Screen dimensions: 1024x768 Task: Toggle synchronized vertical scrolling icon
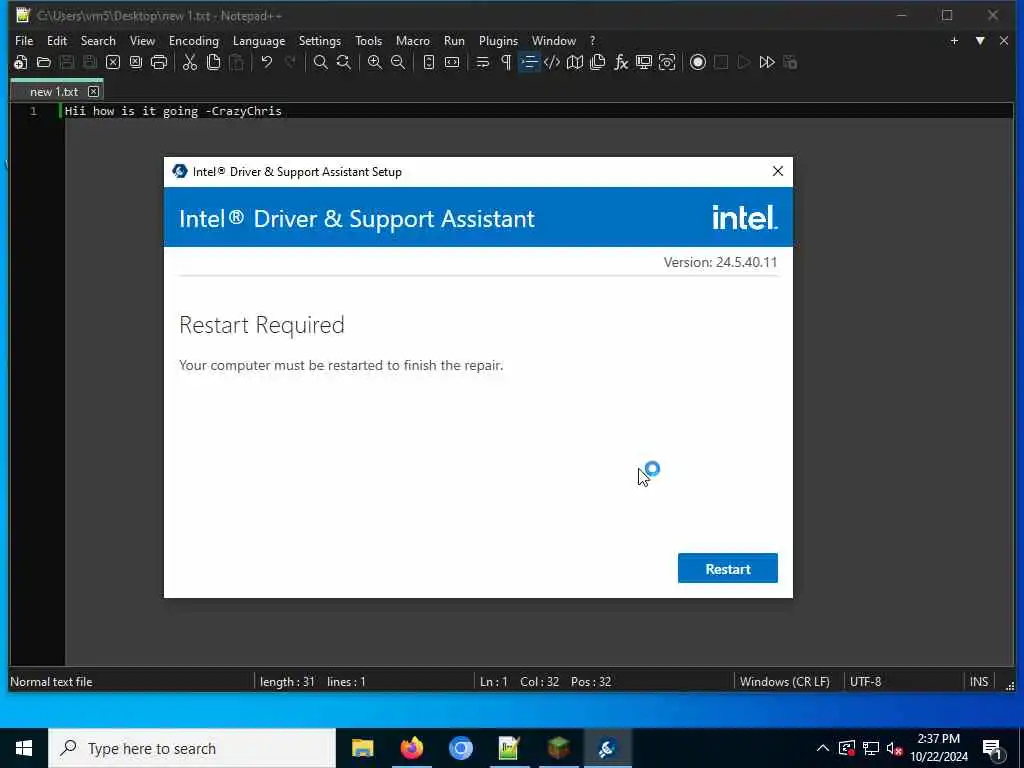click(x=429, y=63)
